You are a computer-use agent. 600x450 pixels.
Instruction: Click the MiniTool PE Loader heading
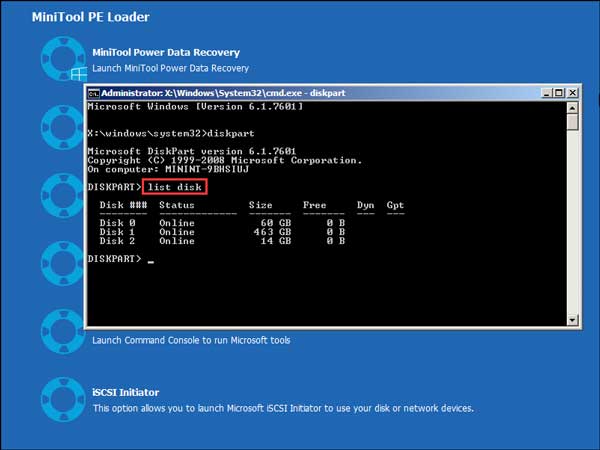pyautogui.click(x=91, y=17)
